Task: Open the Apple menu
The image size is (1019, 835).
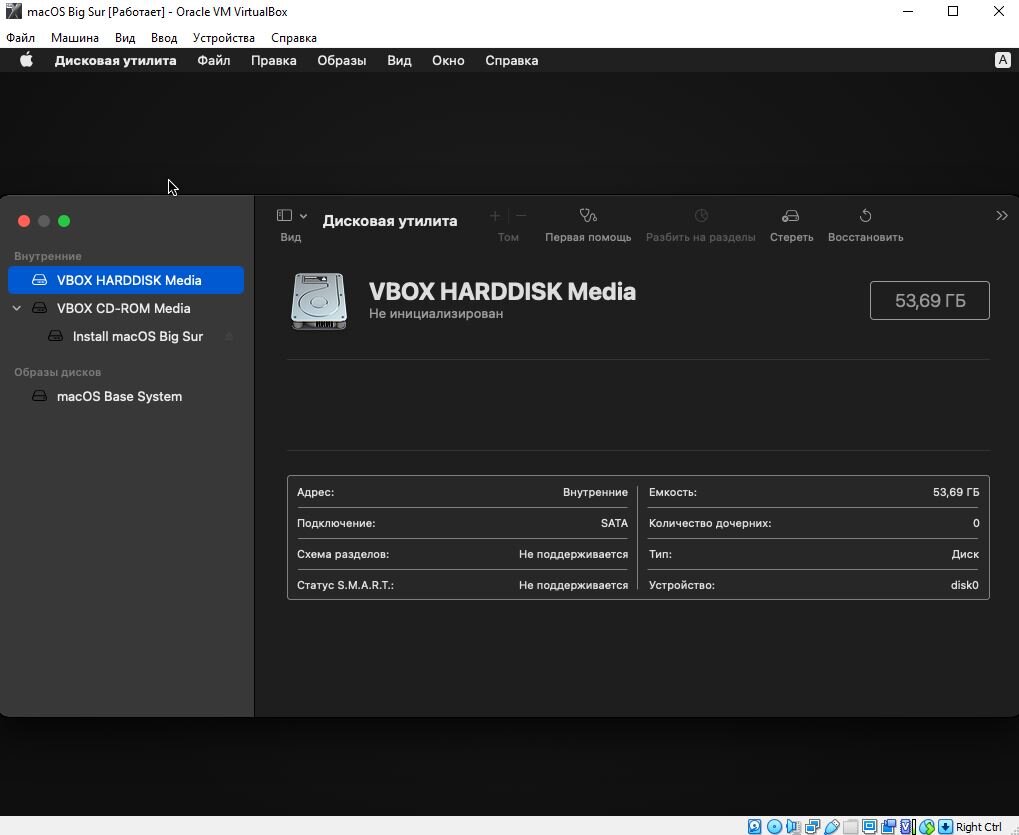Action: coord(26,60)
